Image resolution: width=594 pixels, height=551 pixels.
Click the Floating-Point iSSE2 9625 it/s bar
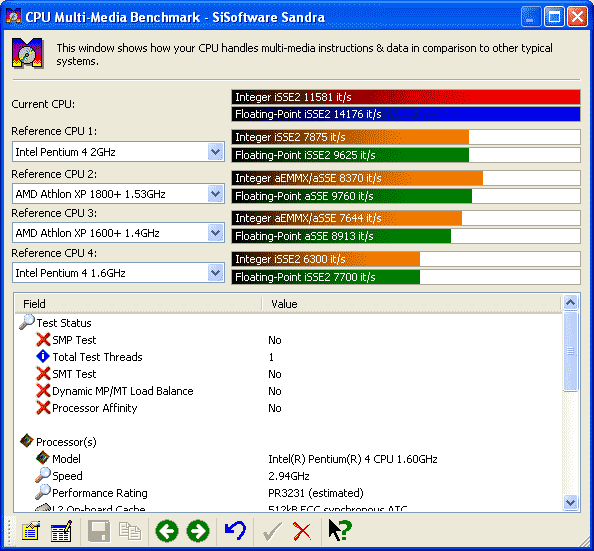pyautogui.click(x=406, y=155)
